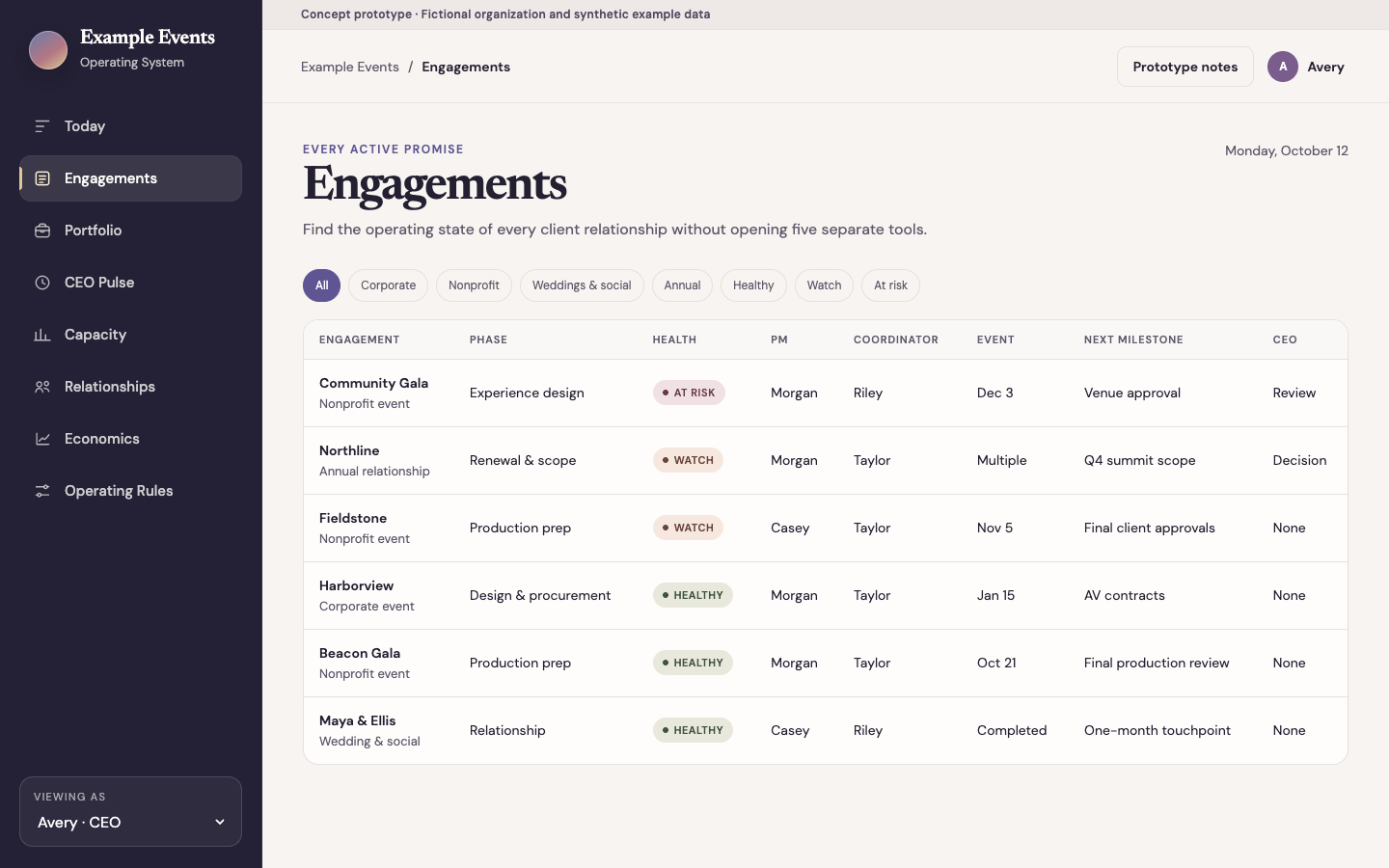Open the Viewing As role dropdown

[x=131, y=823]
